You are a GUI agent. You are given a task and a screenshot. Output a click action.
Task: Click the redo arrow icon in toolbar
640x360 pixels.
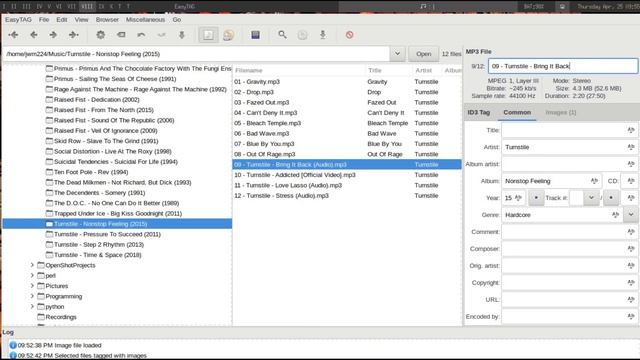tap(162, 35)
